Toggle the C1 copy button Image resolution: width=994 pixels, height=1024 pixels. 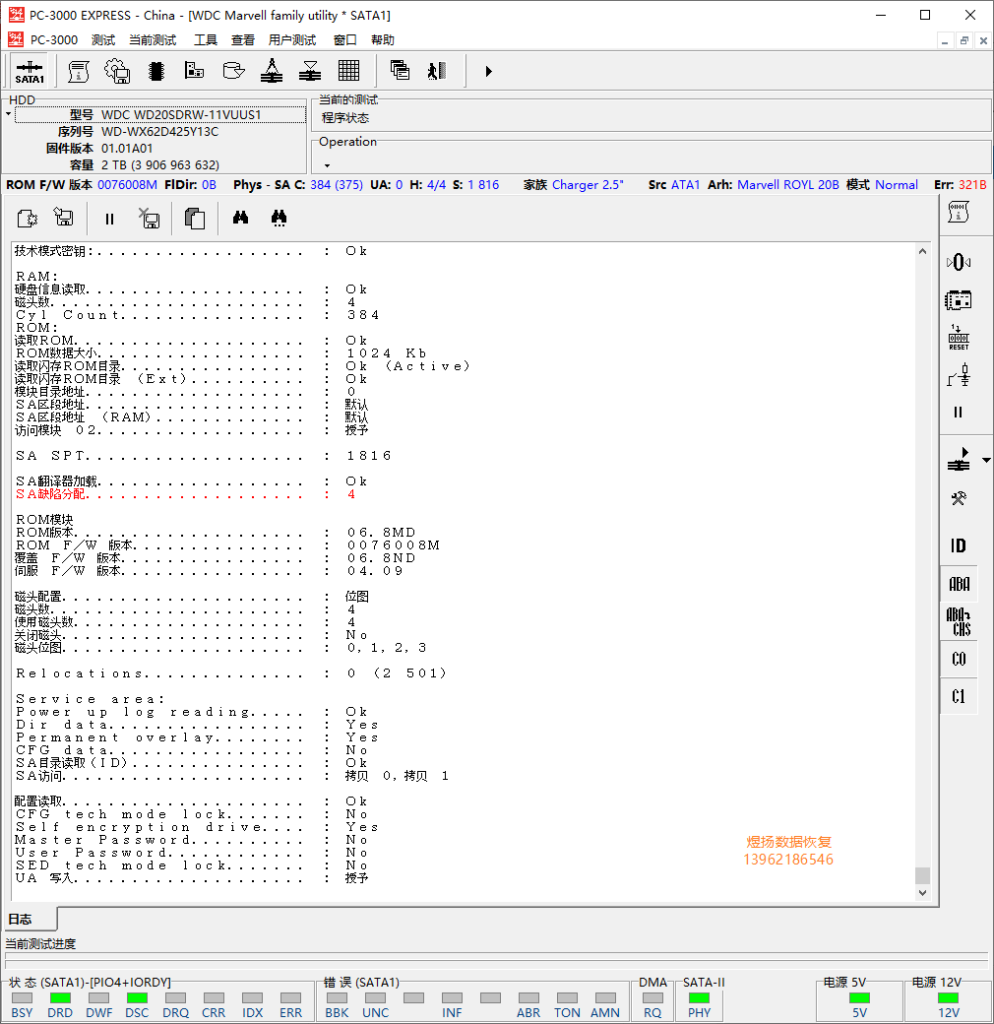point(959,697)
